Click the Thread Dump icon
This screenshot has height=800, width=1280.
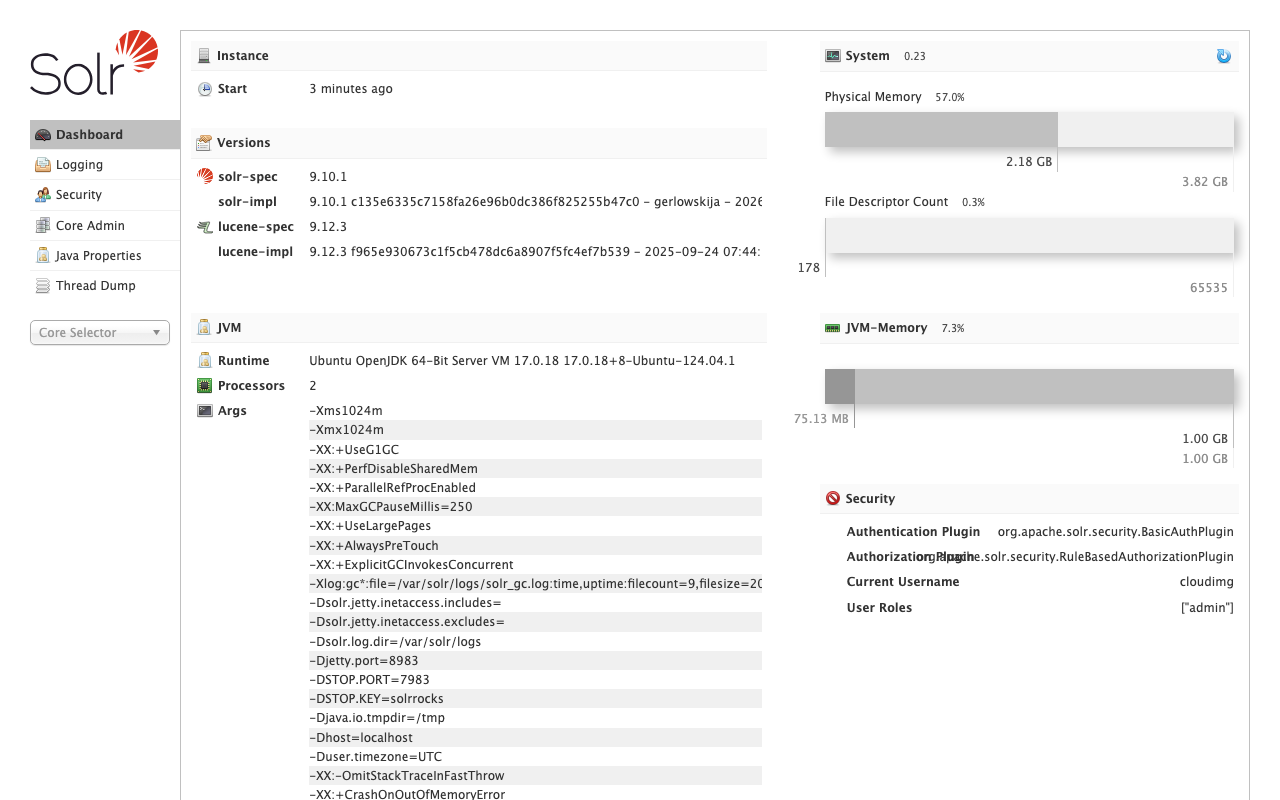pos(43,285)
